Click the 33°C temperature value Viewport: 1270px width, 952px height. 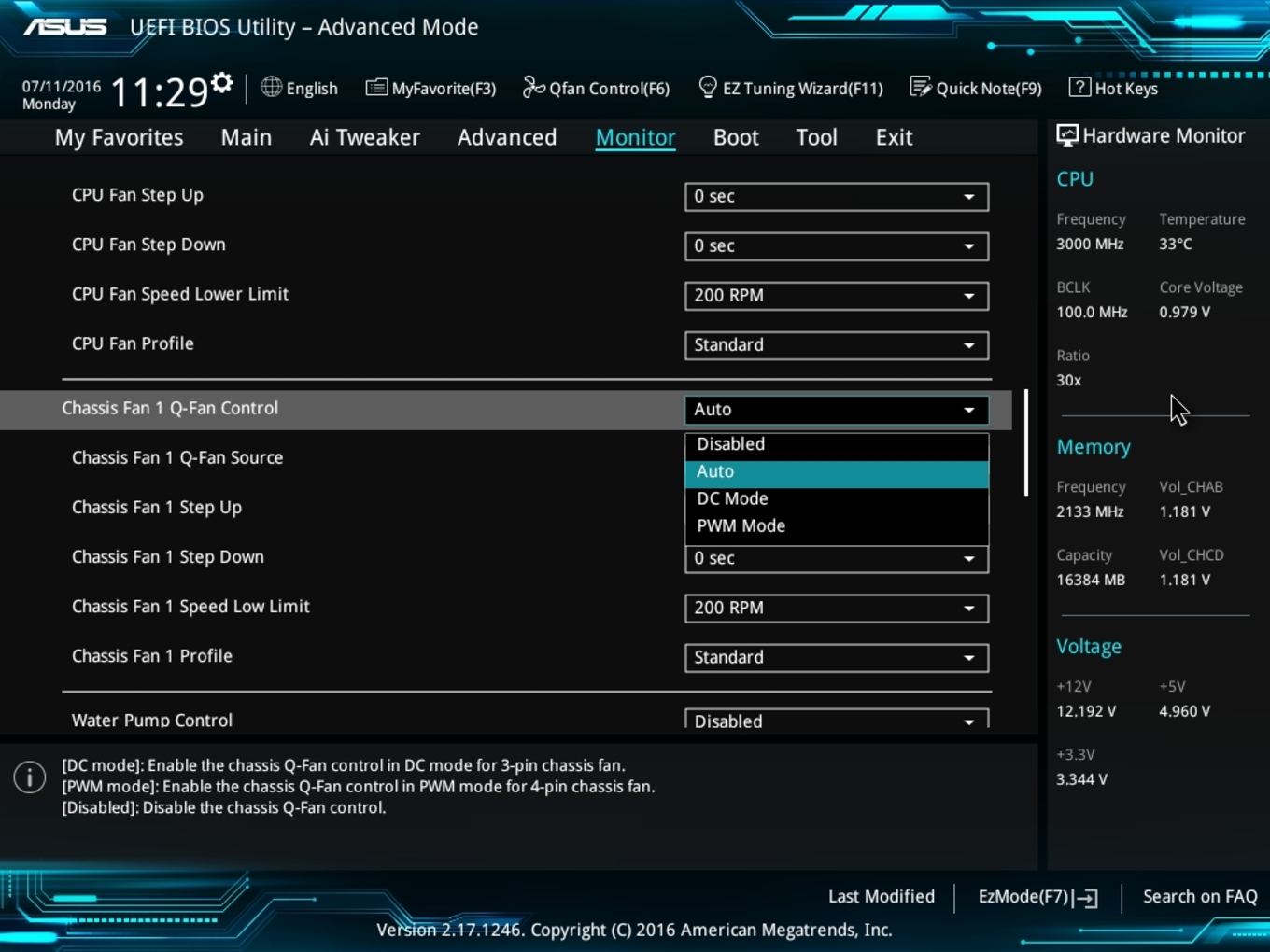[1176, 244]
